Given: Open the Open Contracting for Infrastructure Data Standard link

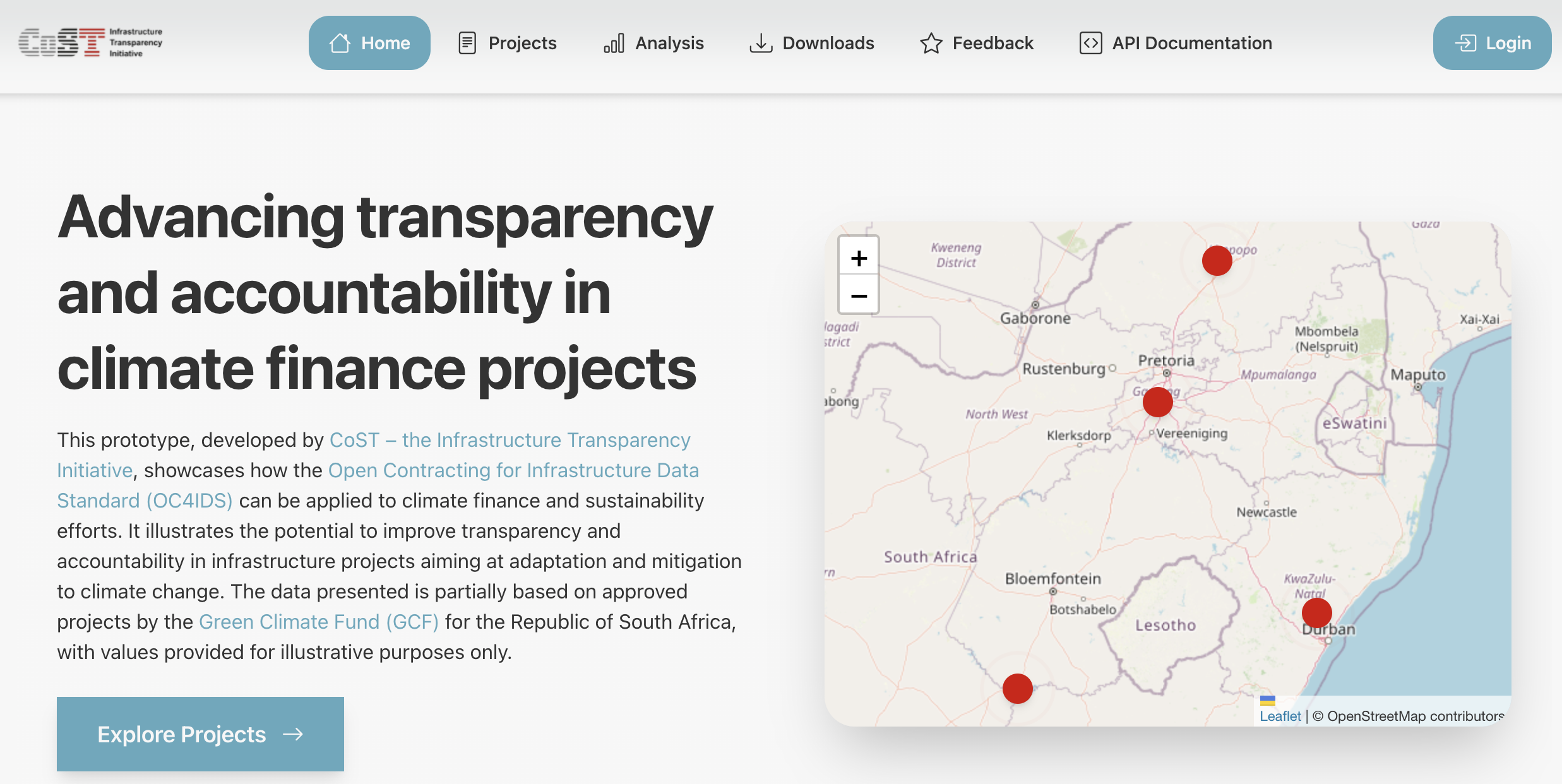Looking at the screenshot, I should pos(513,470).
